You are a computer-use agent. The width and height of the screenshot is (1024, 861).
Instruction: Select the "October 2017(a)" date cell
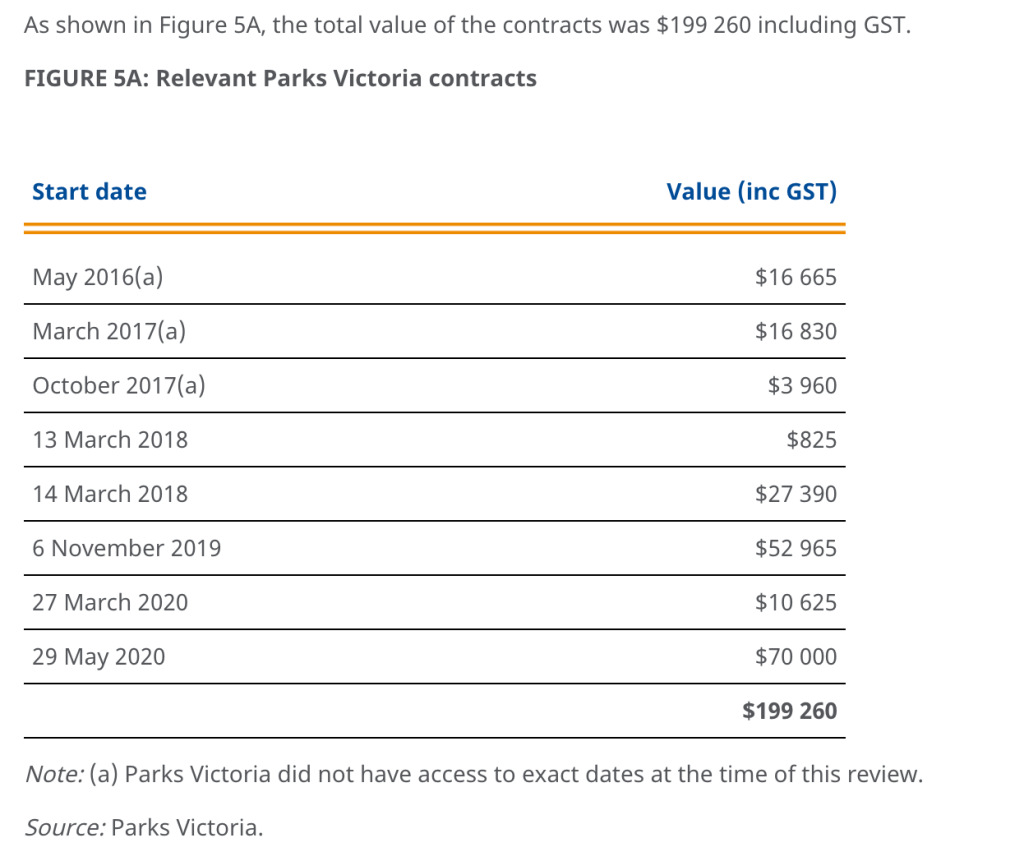(x=119, y=385)
